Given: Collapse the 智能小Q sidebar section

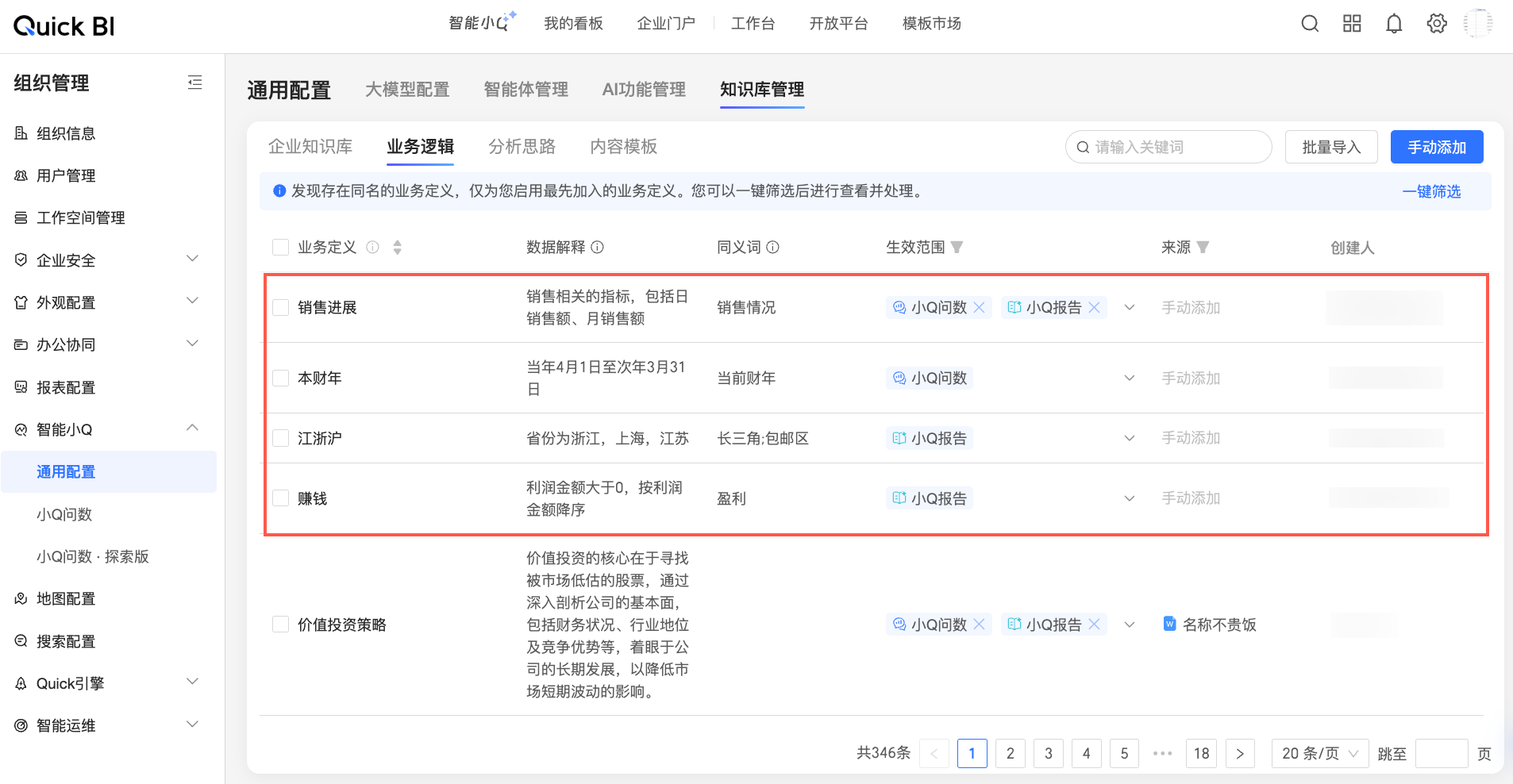Looking at the screenshot, I should click(x=192, y=428).
